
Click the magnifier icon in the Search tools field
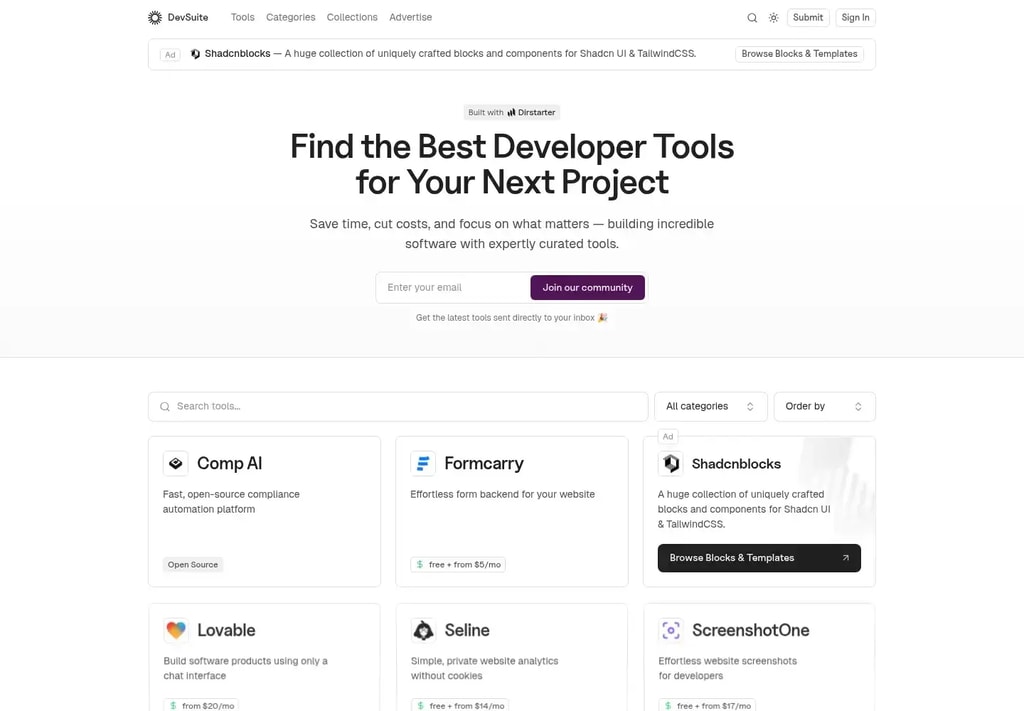click(x=165, y=406)
